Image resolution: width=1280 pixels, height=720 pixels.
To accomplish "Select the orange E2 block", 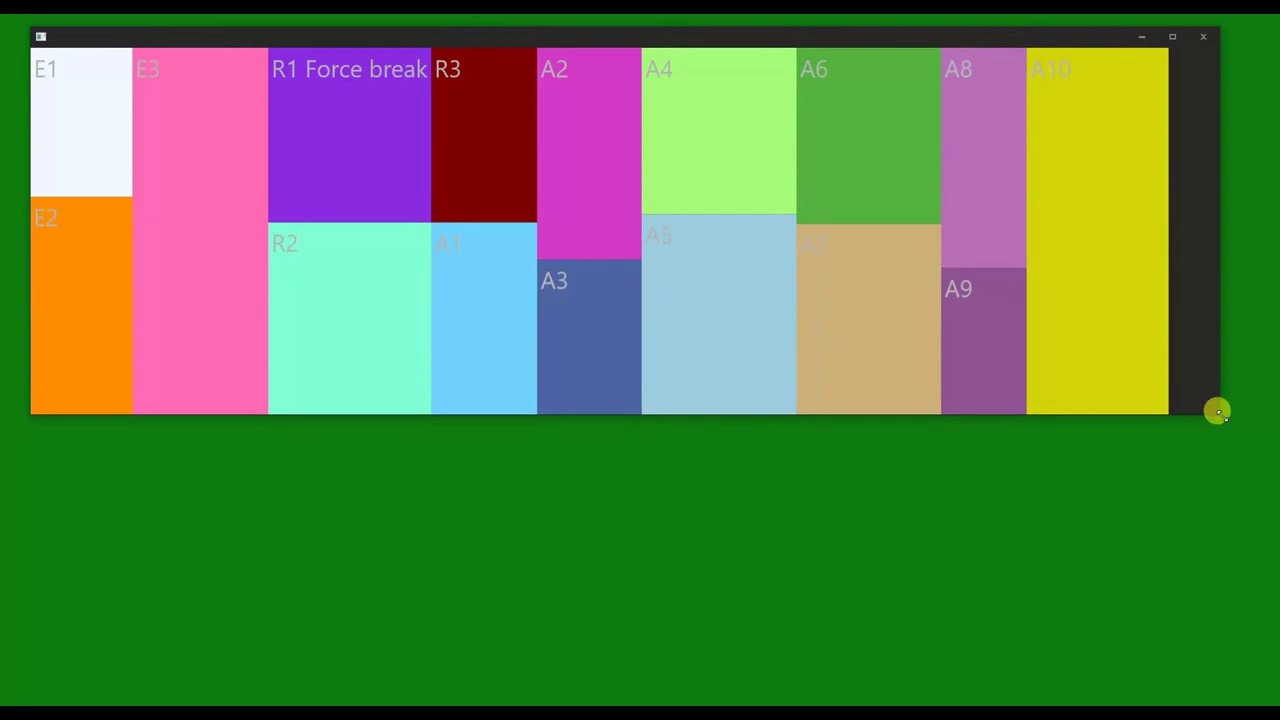I will click(81, 306).
